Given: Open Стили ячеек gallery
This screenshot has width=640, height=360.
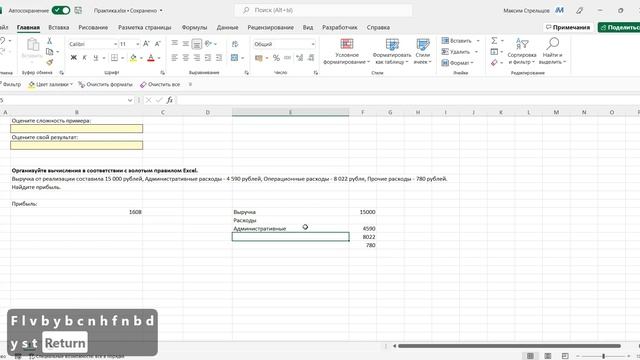Looking at the screenshot, I should tap(422, 51).
